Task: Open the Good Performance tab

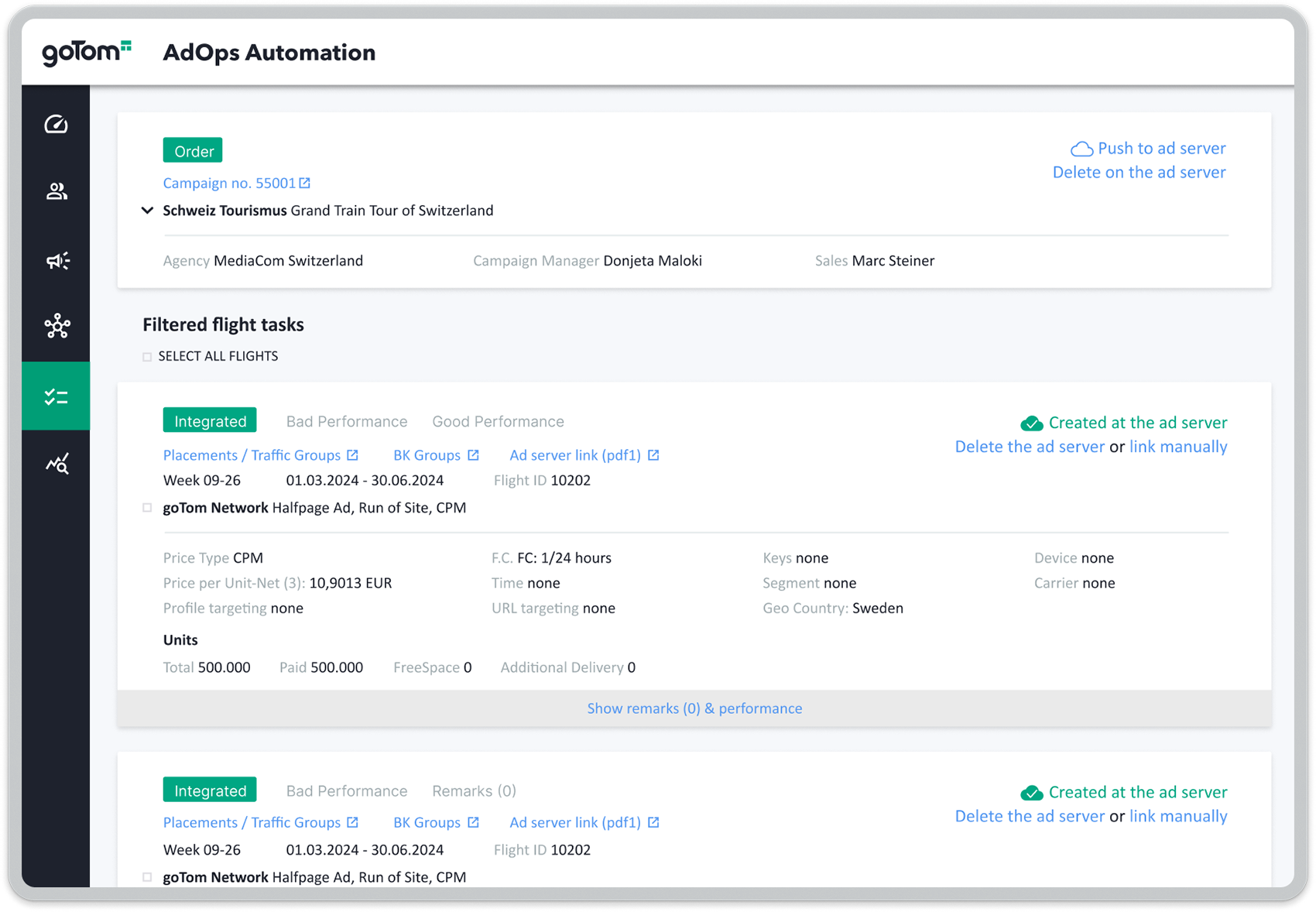Action: coord(498,421)
